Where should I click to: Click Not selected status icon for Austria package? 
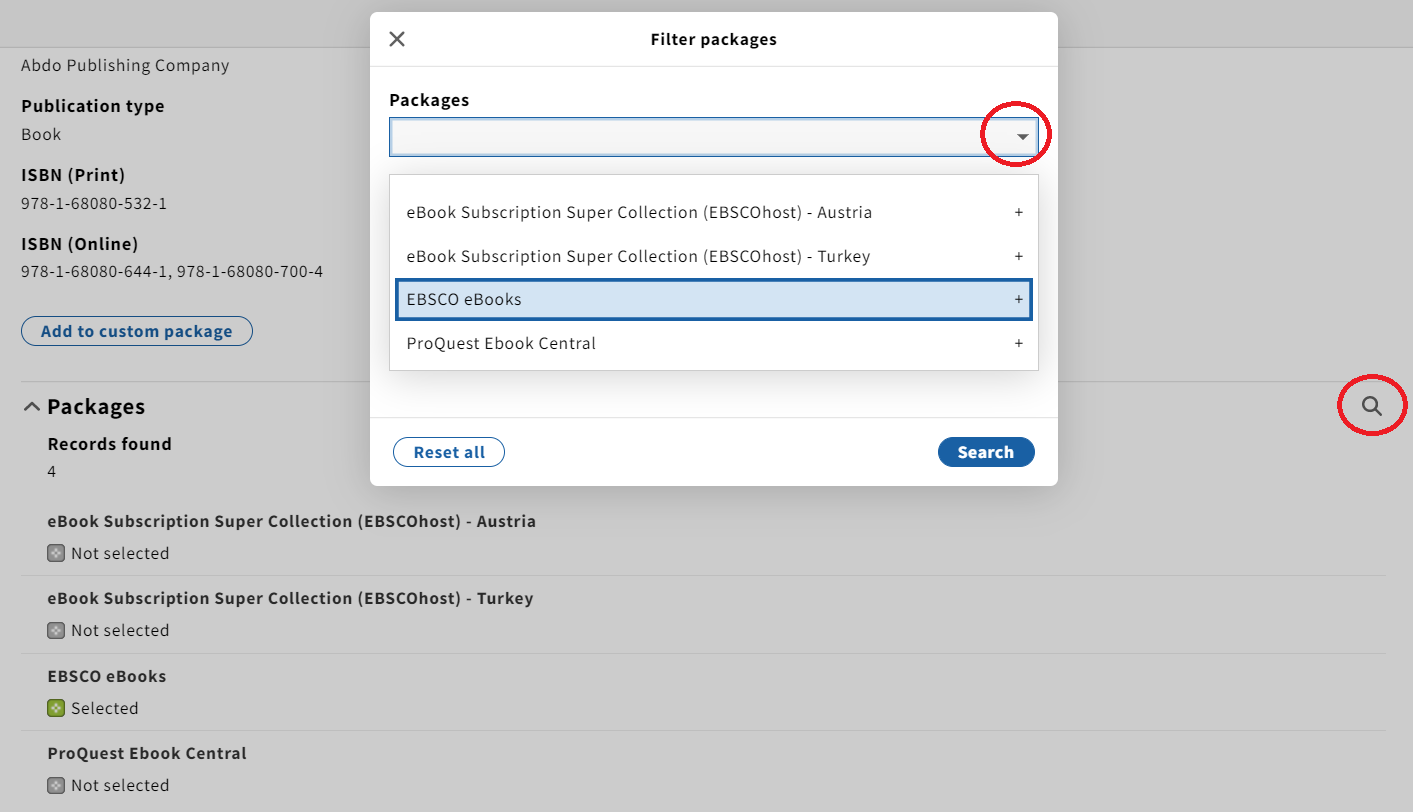(56, 553)
